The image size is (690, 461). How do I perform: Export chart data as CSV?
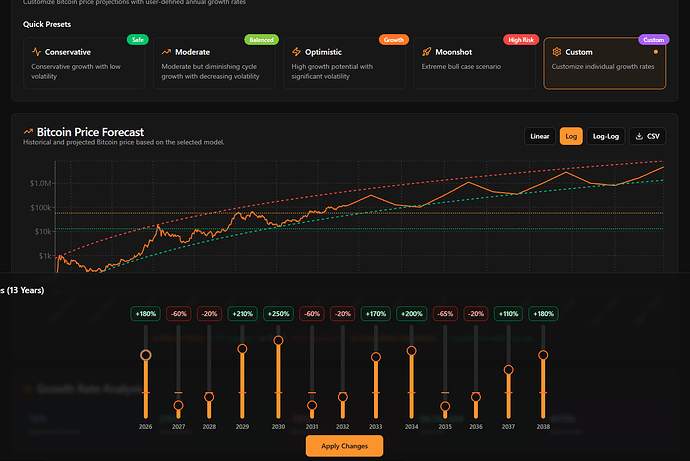647,136
